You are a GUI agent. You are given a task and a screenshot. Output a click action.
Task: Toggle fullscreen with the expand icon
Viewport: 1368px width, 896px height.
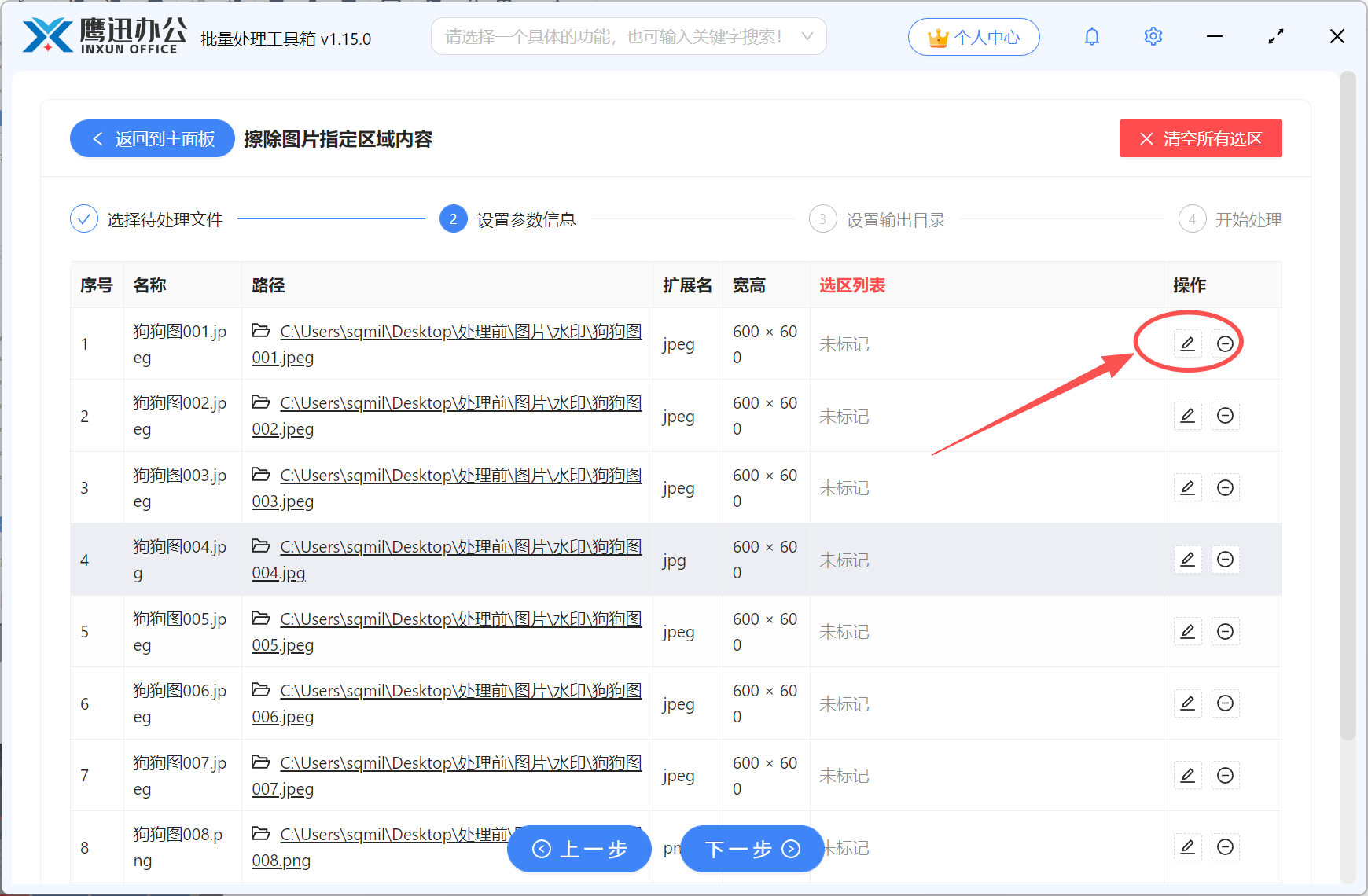coord(1275,36)
